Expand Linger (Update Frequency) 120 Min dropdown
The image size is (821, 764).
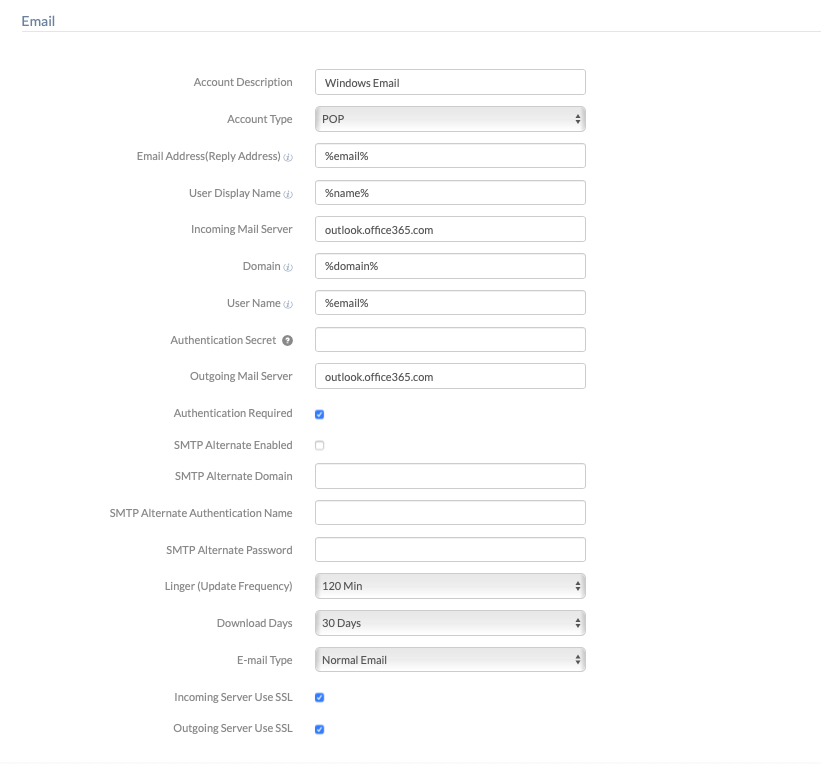pos(450,586)
